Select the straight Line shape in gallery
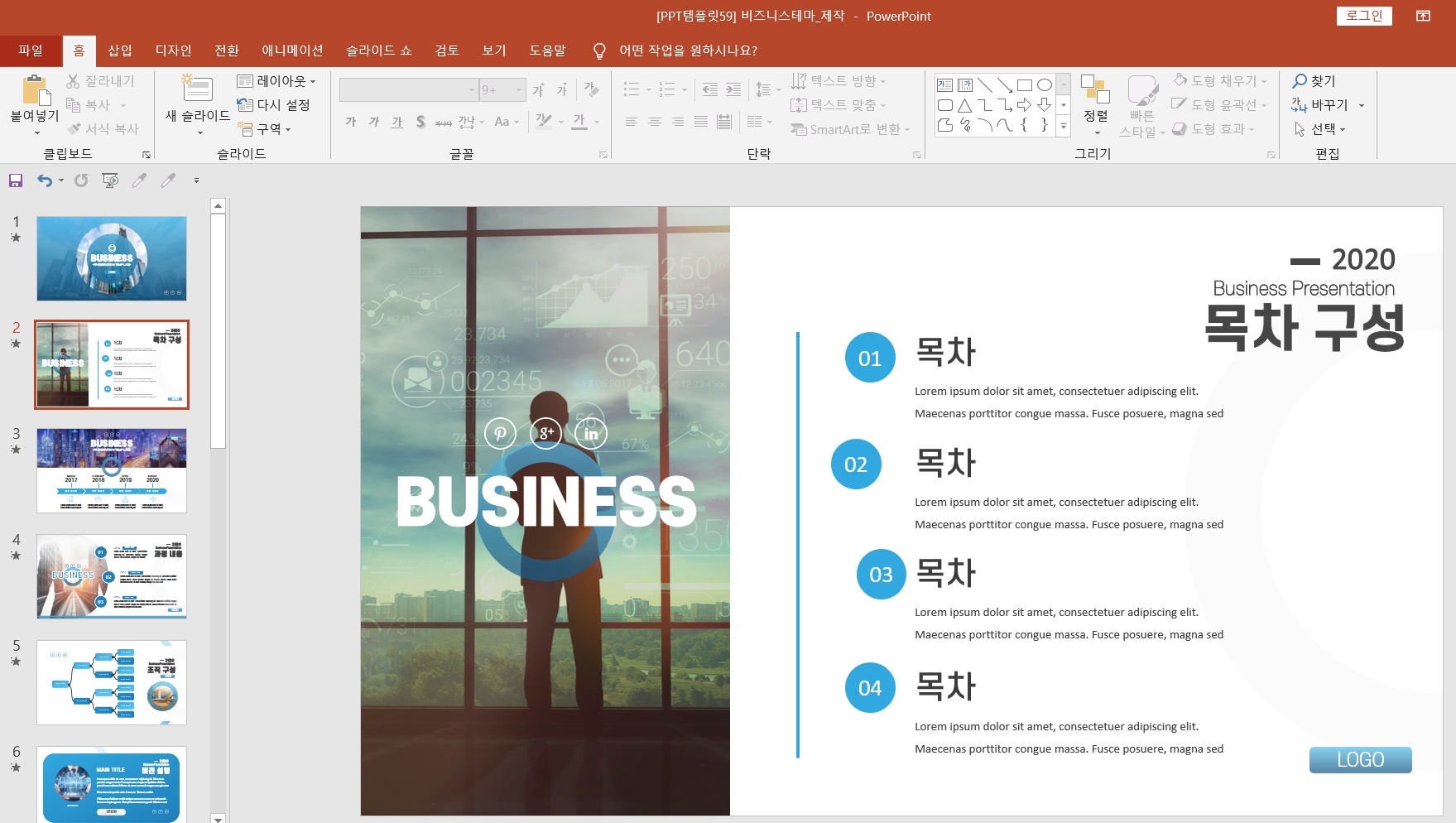 (984, 85)
